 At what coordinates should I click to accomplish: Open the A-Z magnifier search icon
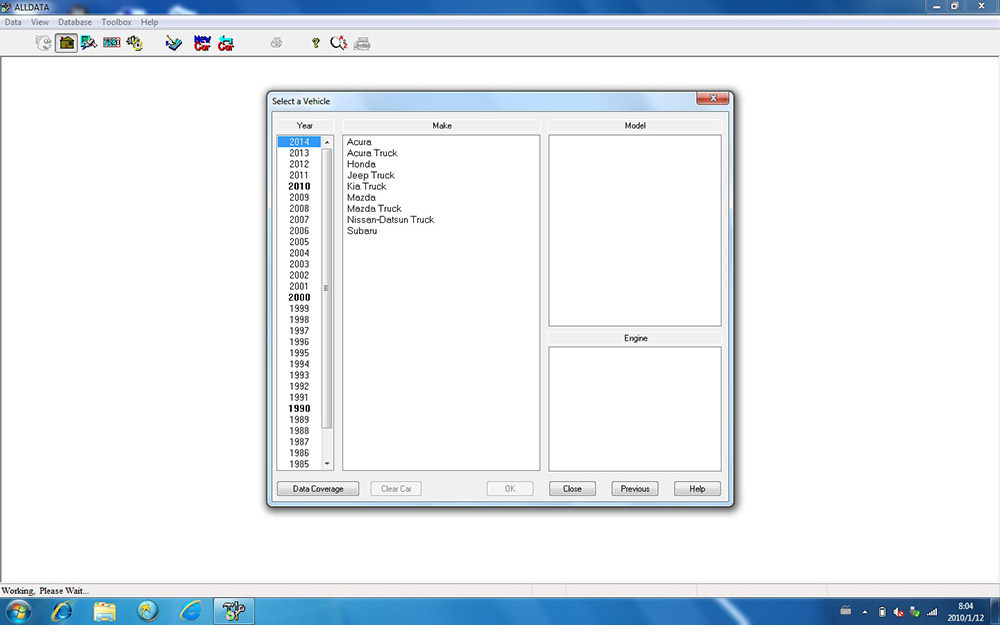(338, 43)
